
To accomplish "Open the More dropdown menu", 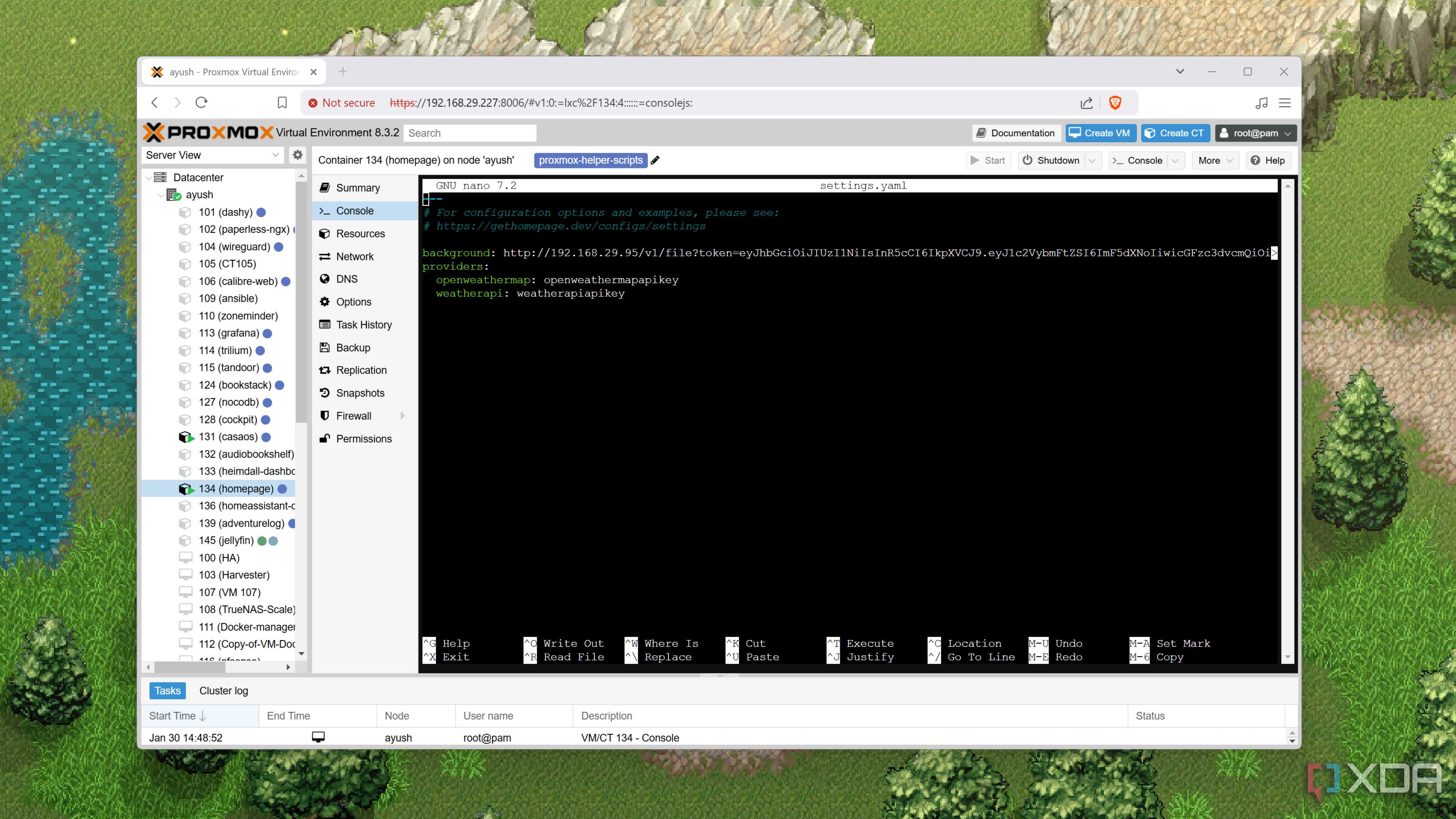I will [x=1215, y=160].
